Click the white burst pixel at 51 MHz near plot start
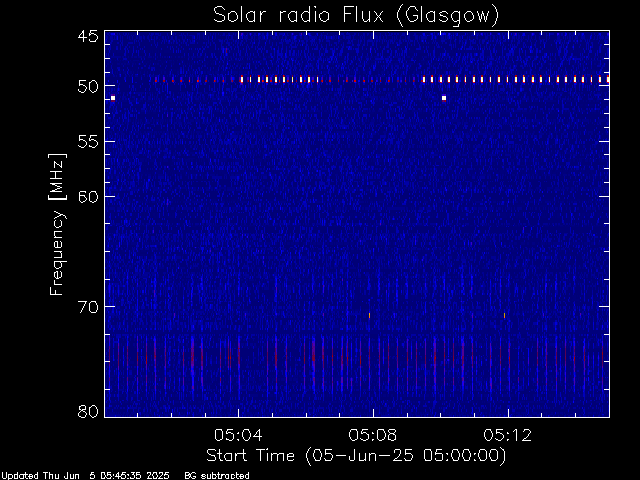The width and height of the screenshot is (640, 480). 113,98
